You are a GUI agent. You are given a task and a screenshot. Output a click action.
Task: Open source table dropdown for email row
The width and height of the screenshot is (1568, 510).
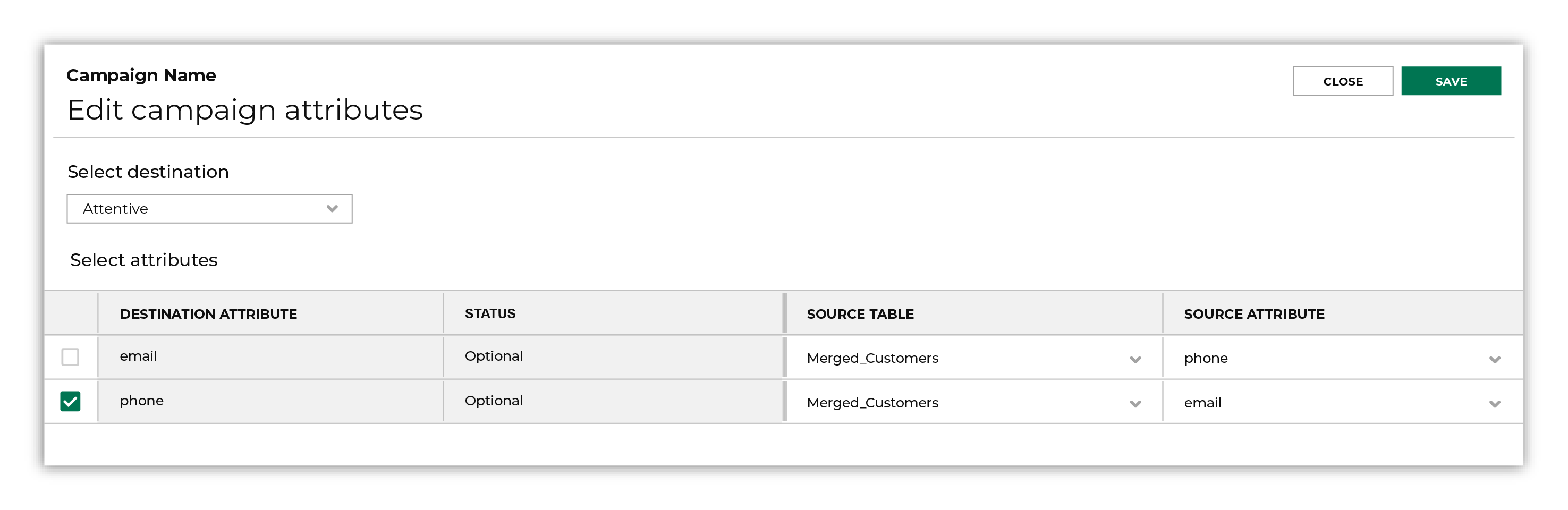tap(973, 358)
